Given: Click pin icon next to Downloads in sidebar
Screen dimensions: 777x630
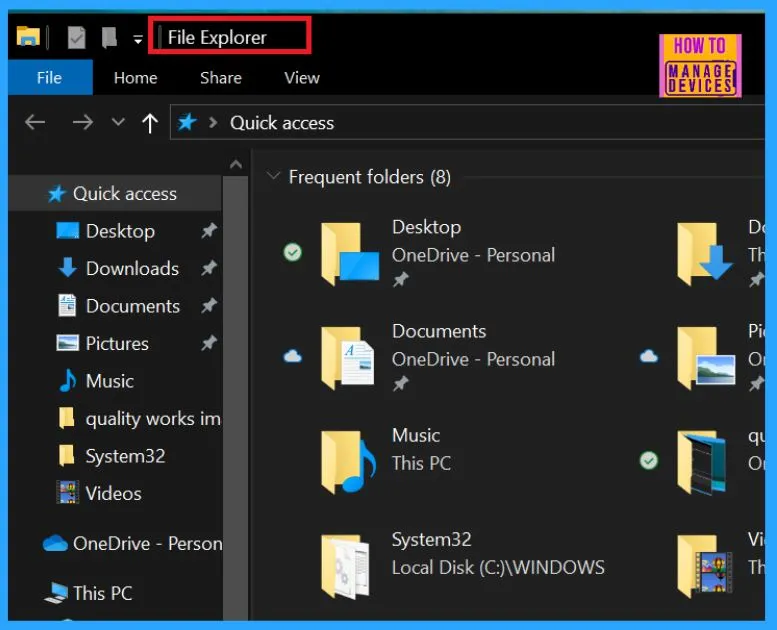Looking at the screenshot, I should click(209, 268).
